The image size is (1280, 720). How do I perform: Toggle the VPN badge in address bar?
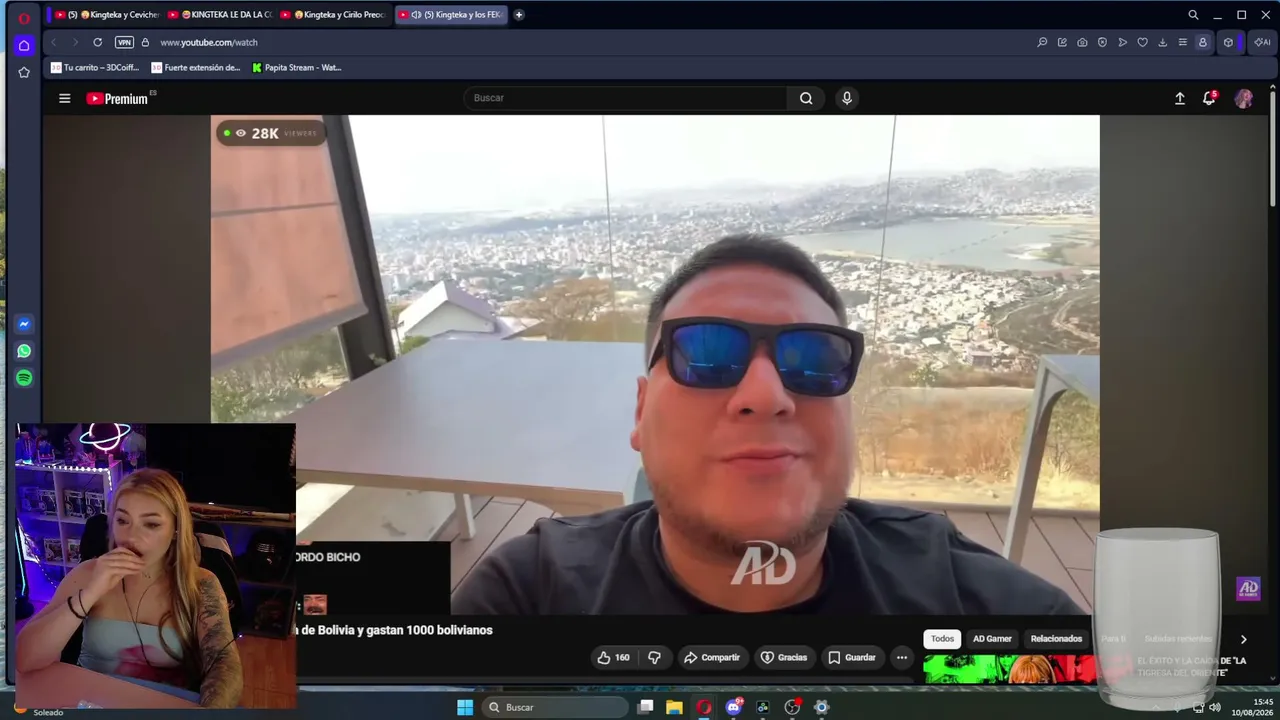click(124, 42)
